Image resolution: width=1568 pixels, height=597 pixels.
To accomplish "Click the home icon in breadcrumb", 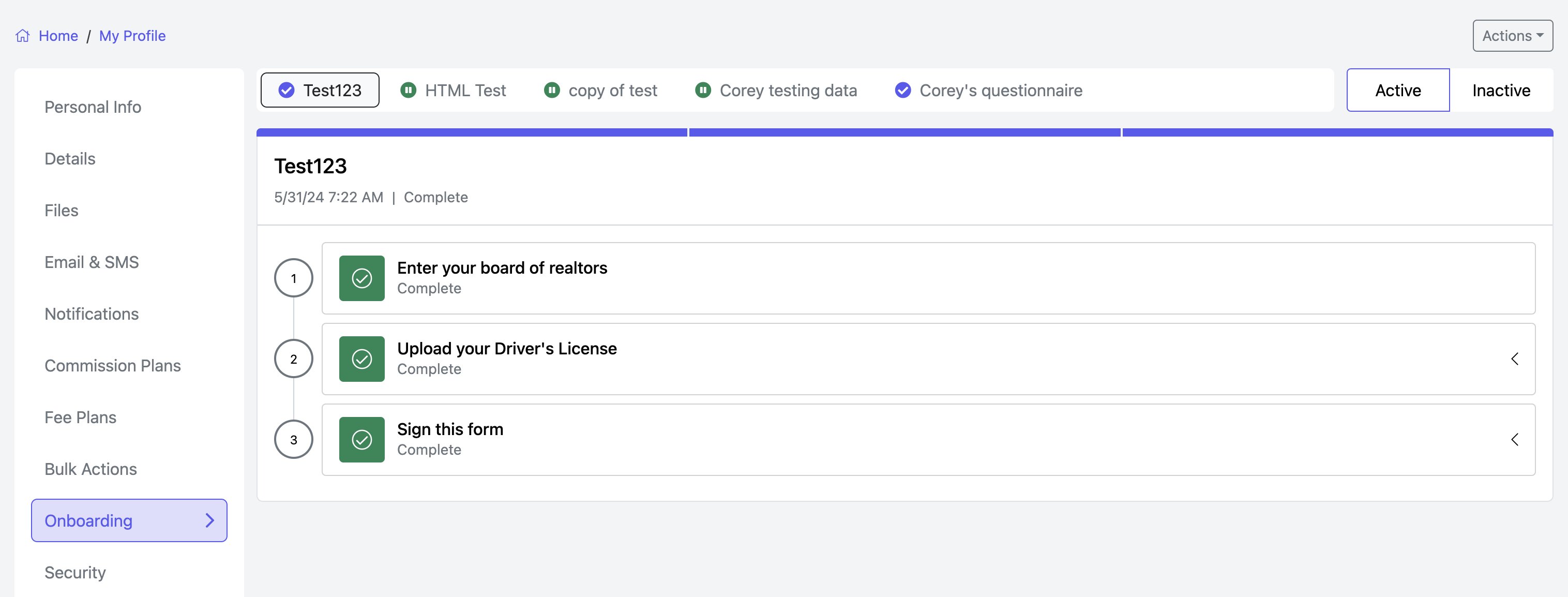I will click(x=23, y=36).
